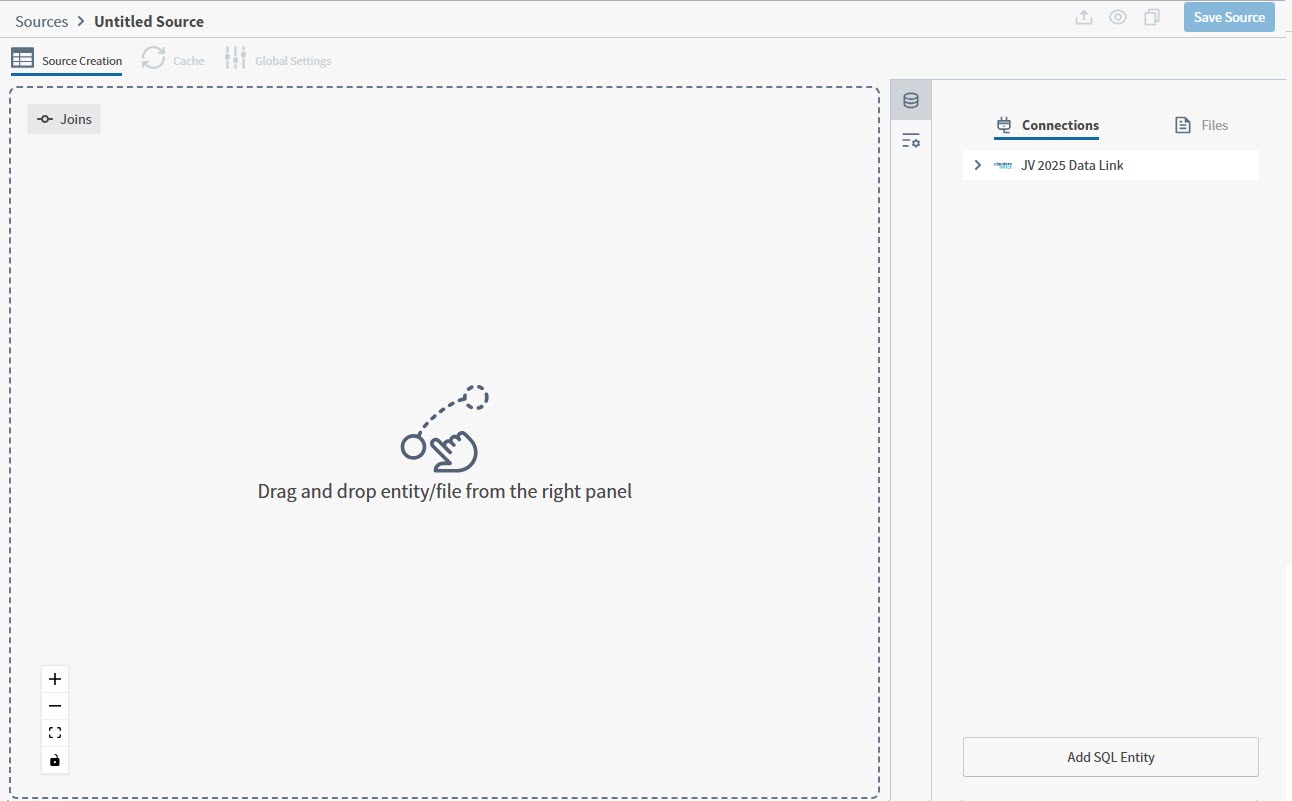
Task: Expand the JV 2025 Data Link connection
Action: tap(977, 165)
